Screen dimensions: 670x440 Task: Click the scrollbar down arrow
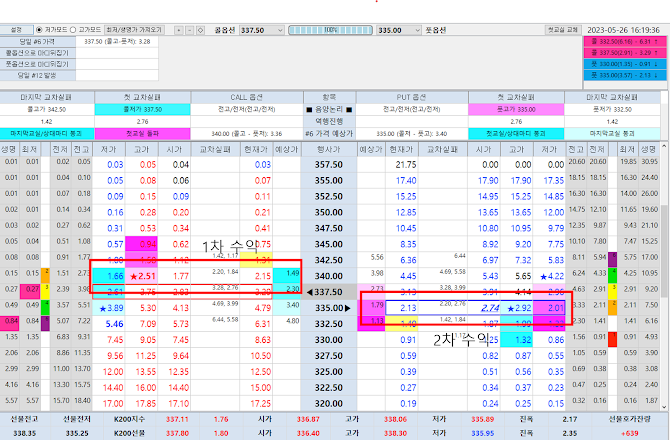664,407
